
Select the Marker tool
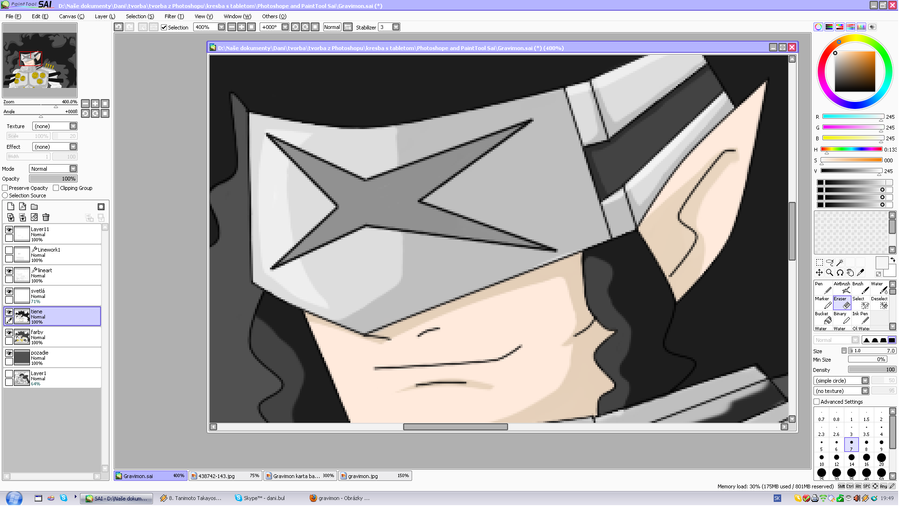coord(822,302)
